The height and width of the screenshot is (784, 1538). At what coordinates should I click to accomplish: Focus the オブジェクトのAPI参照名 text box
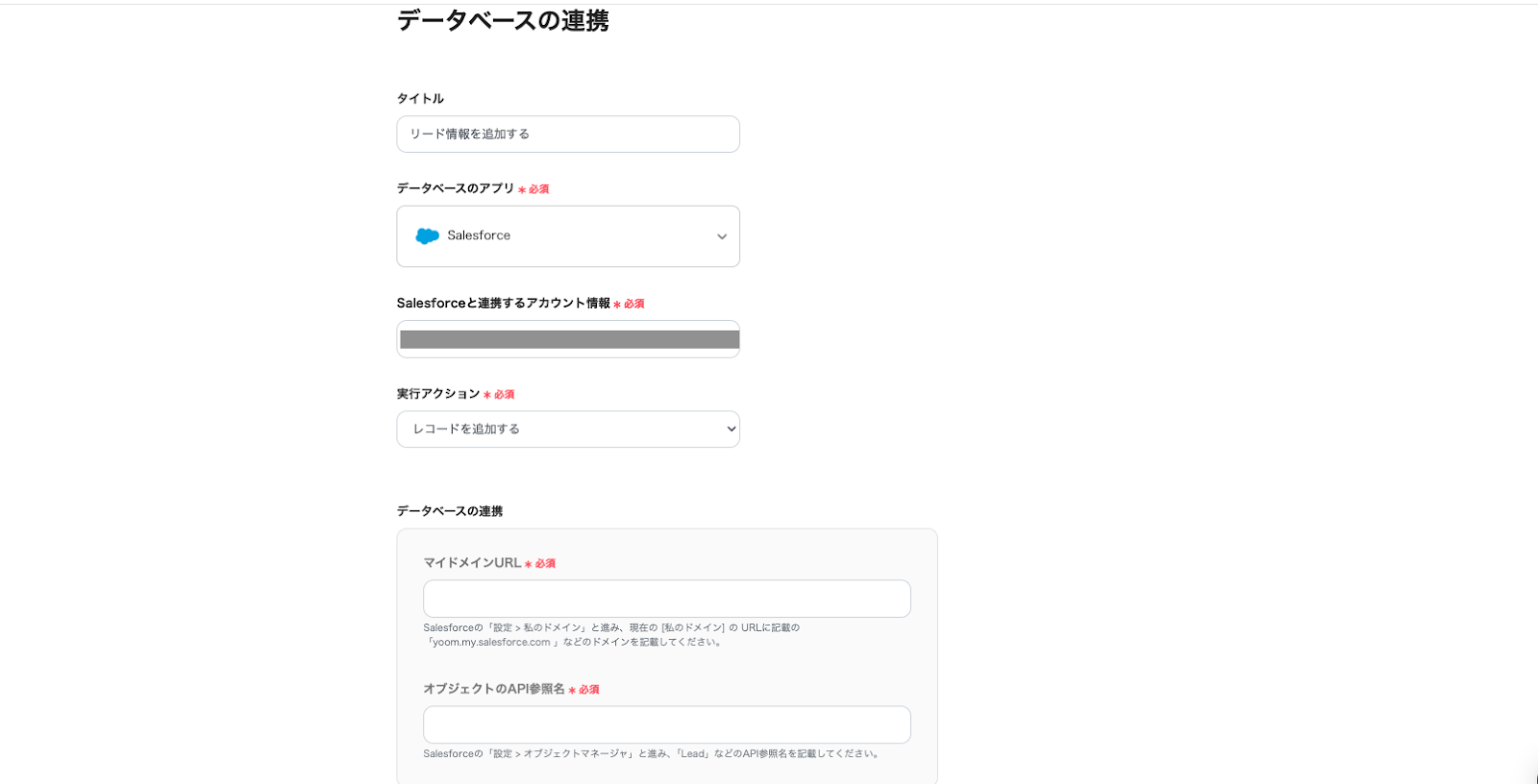(666, 724)
